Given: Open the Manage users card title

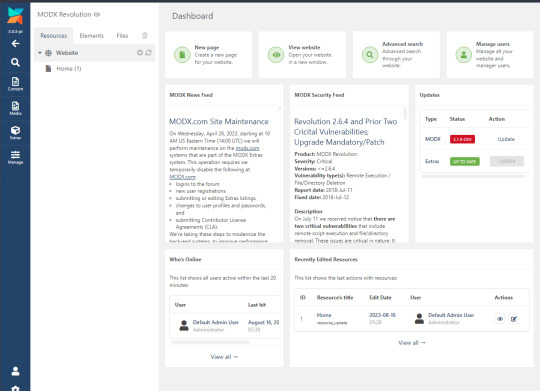Looking at the screenshot, I should tap(493, 44).
